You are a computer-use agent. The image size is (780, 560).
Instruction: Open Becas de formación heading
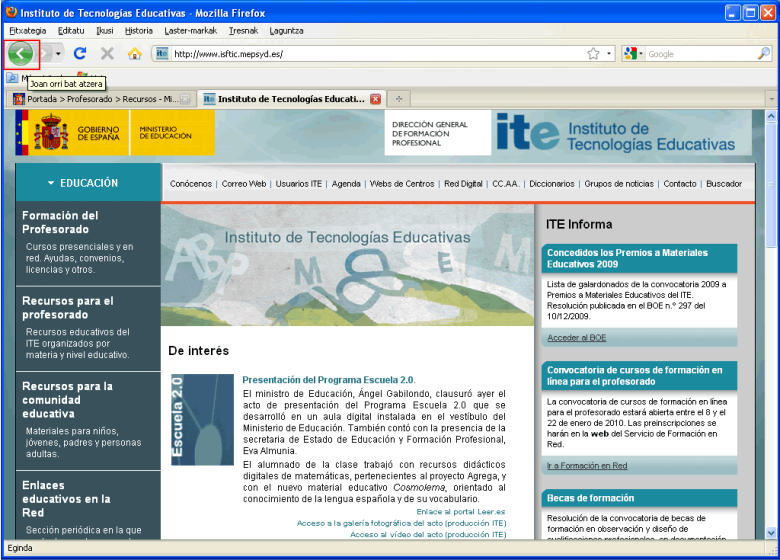590,498
